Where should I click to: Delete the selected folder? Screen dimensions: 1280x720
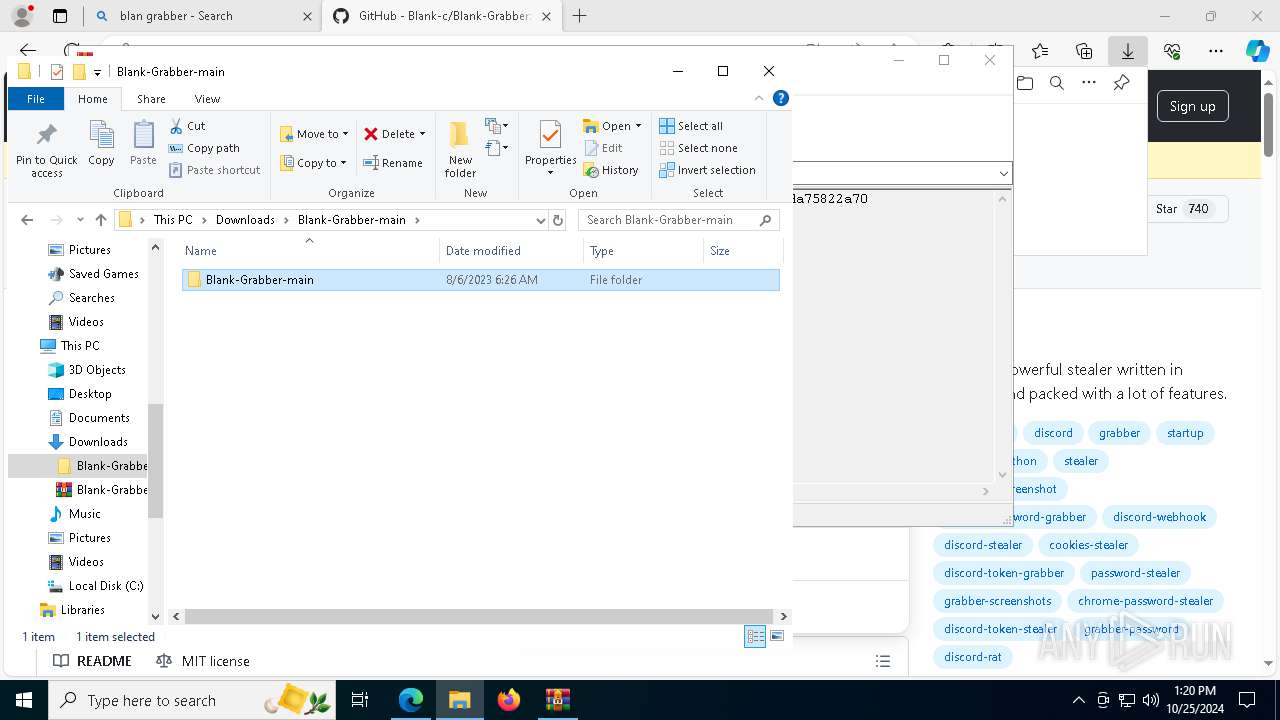click(x=389, y=134)
